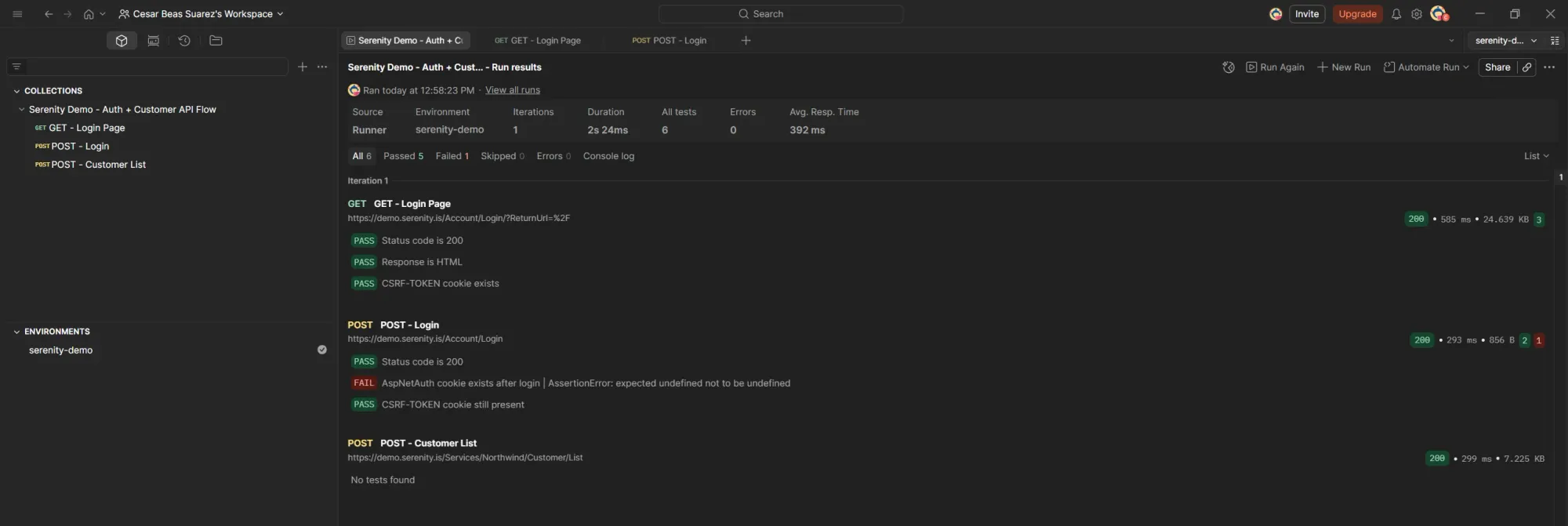
Task: Create new item with sidebar plus icon
Action: (x=303, y=67)
